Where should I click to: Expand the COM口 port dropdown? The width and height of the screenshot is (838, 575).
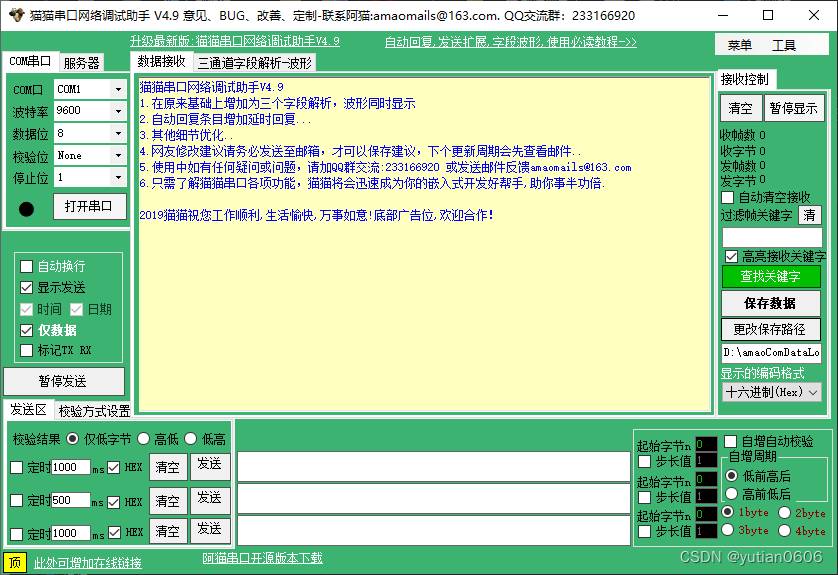pos(119,89)
